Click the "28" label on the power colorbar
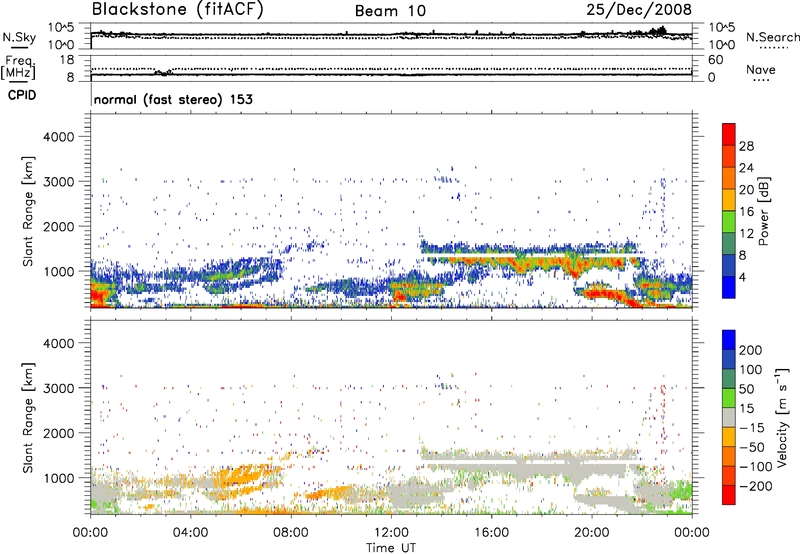800x554 pixels. pyautogui.click(x=746, y=146)
